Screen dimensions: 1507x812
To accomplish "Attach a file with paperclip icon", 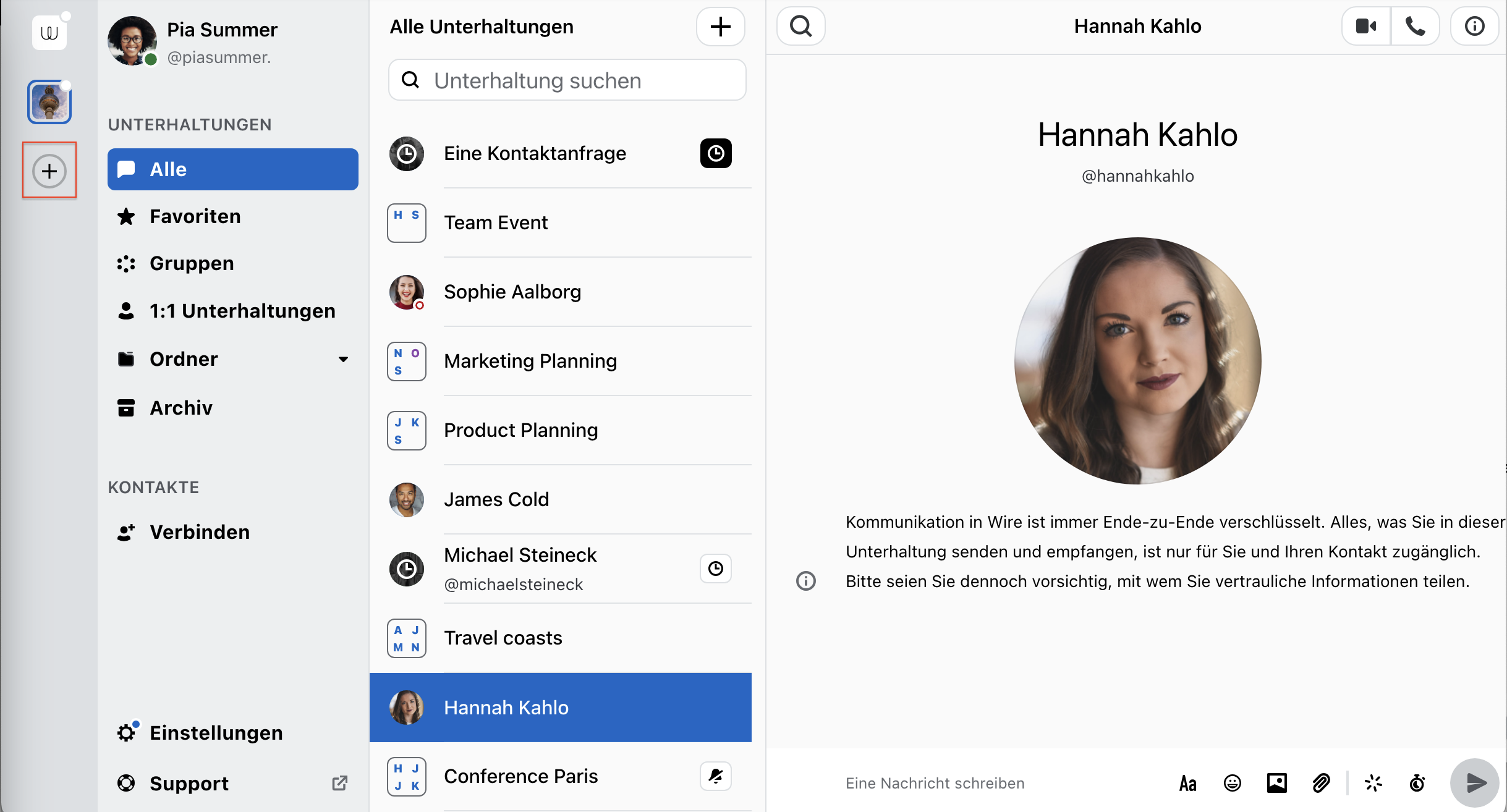I will tap(1321, 784).
